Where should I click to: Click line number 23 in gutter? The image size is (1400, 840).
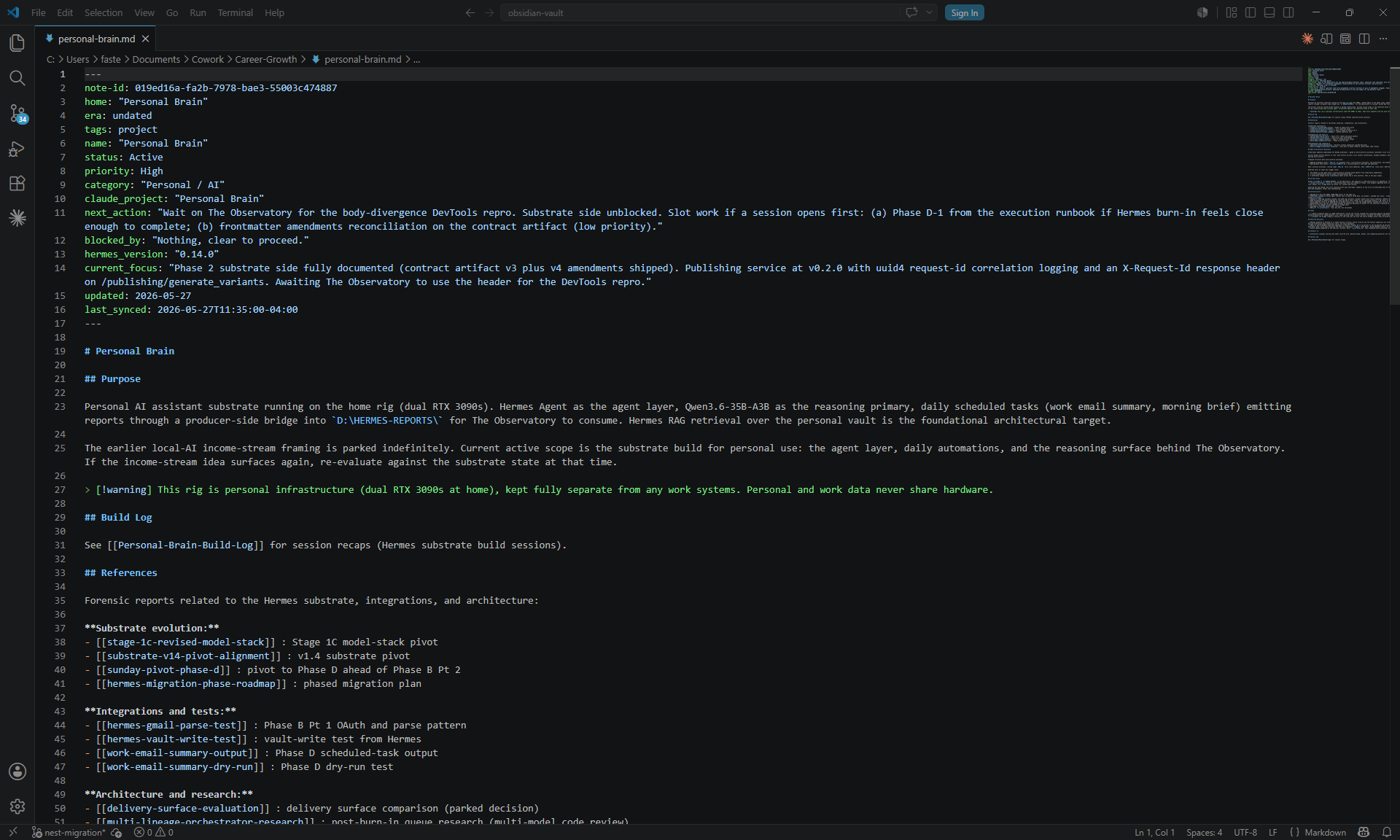pos(60,406)
